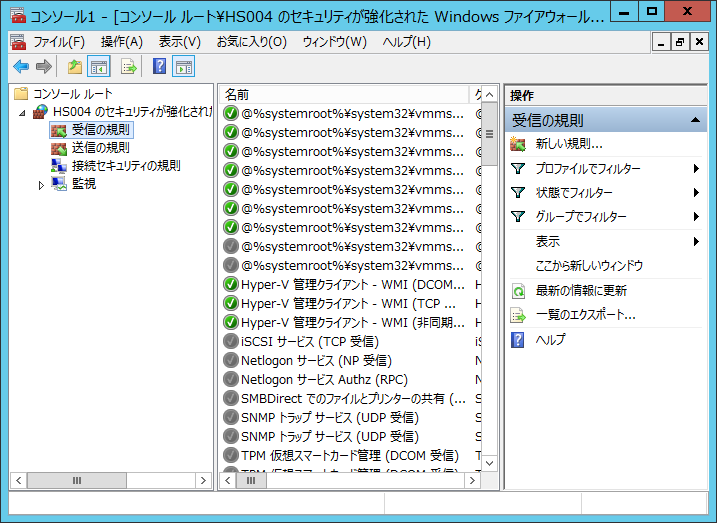The image size is (717, 523).
Task: Toggle the console tree show/hide icon
Action: (x=99, y=67)
